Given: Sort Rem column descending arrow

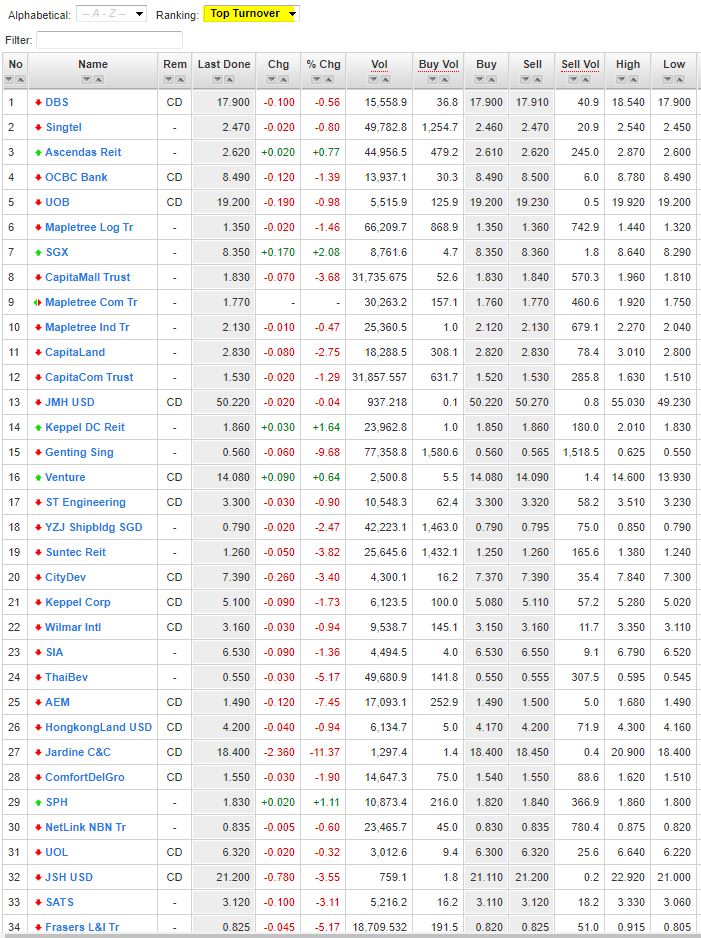Looking at the screenshot, I should [169, 80].
